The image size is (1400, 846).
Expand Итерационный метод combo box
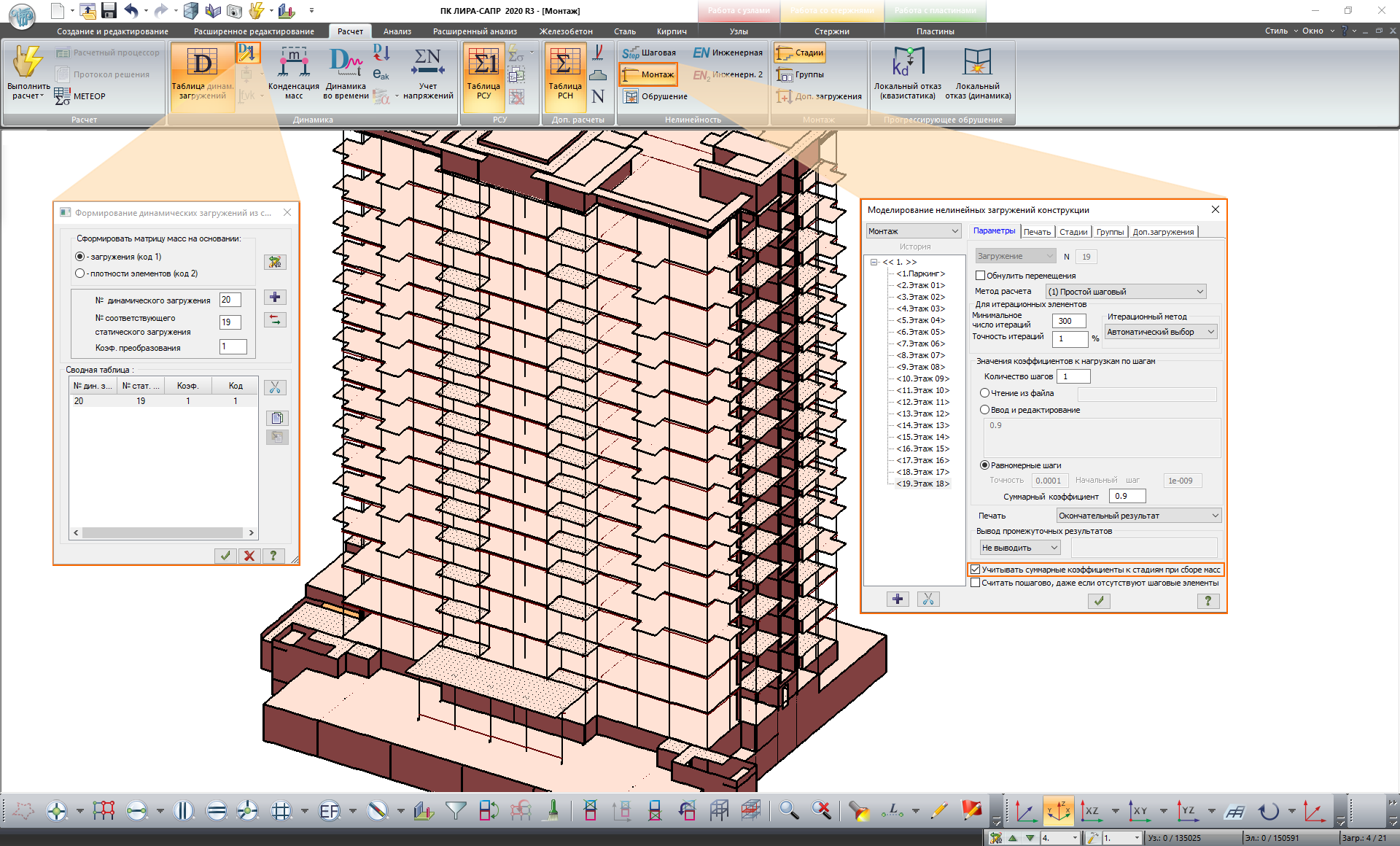(1161, 332)
